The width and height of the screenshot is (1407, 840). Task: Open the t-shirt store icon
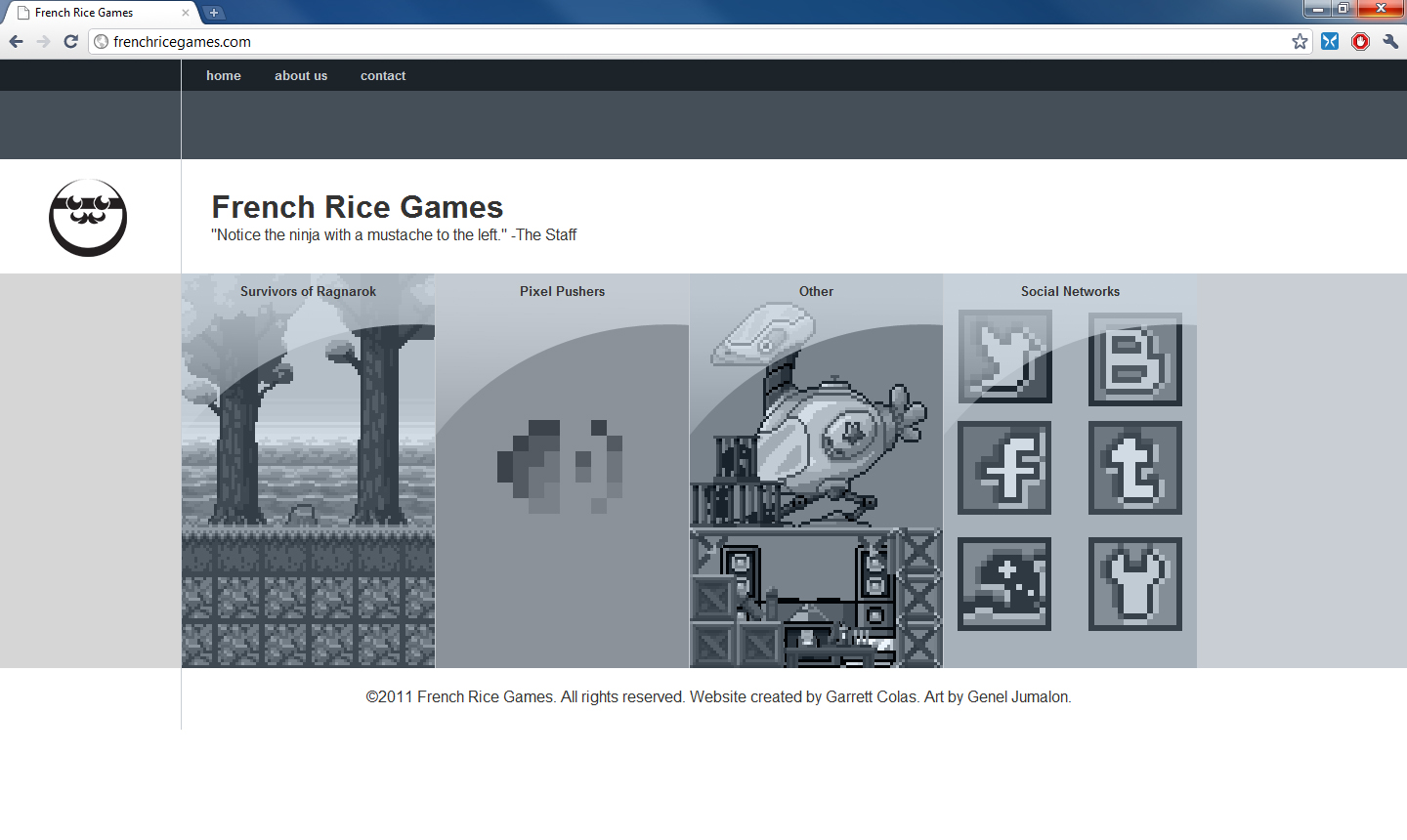coord(1135,584)
